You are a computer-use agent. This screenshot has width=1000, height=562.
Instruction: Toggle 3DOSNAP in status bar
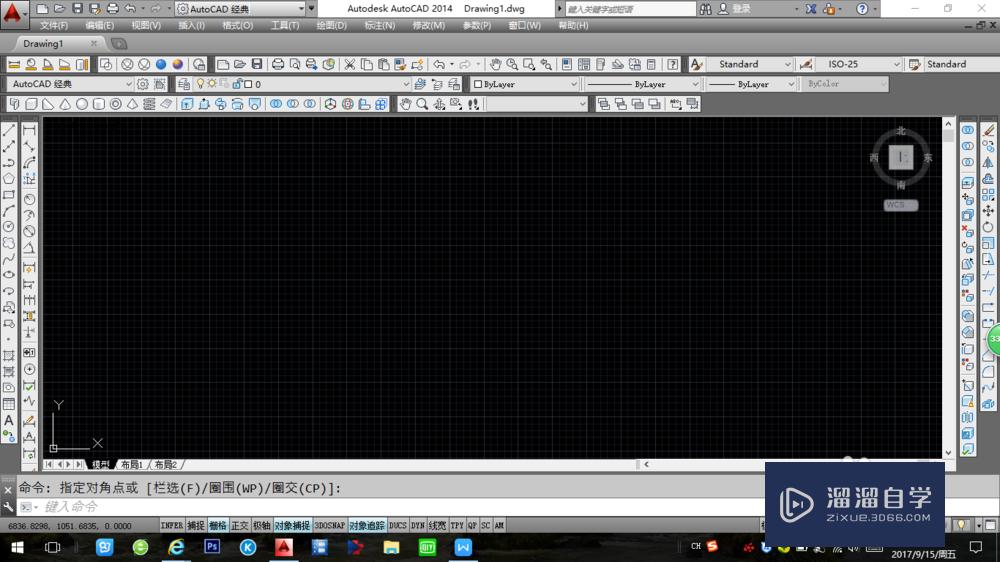tap(330, 526)
